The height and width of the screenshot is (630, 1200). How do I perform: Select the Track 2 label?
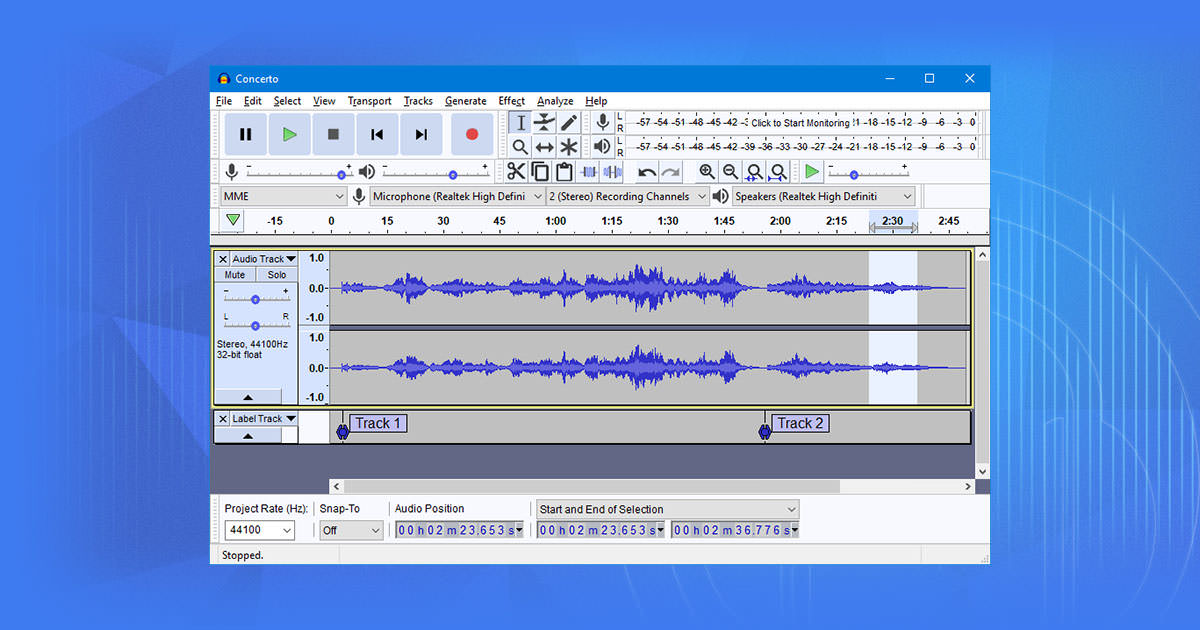tap(800, 423)
